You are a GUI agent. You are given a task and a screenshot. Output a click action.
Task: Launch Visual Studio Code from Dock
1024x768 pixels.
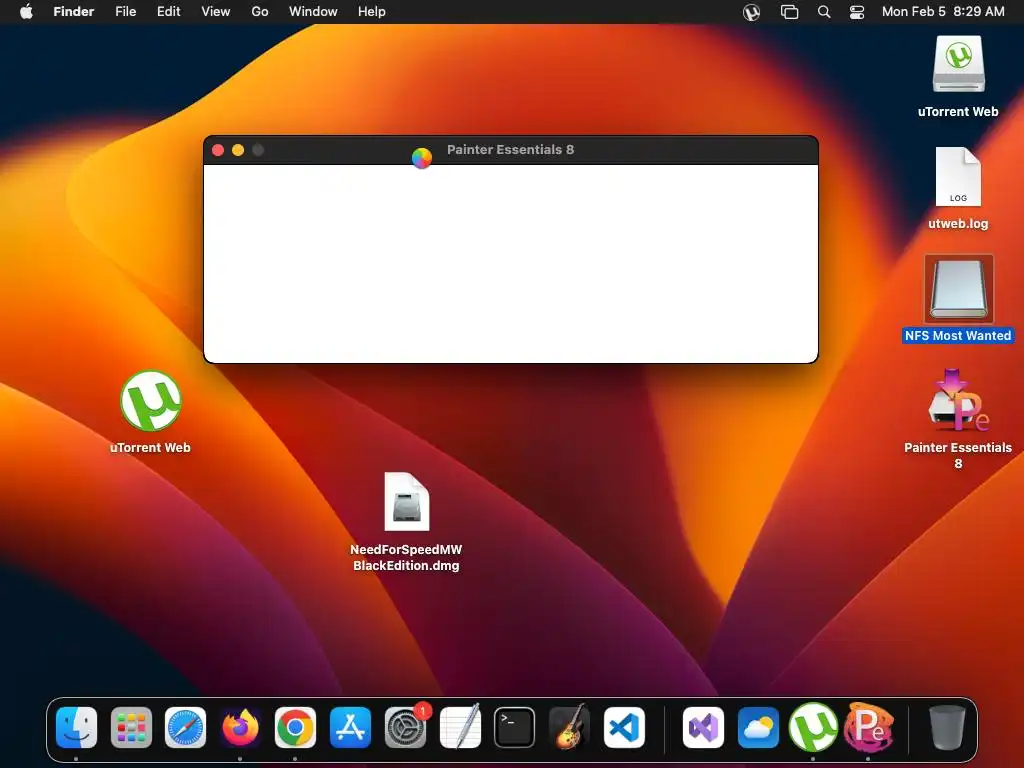(624, 728)
